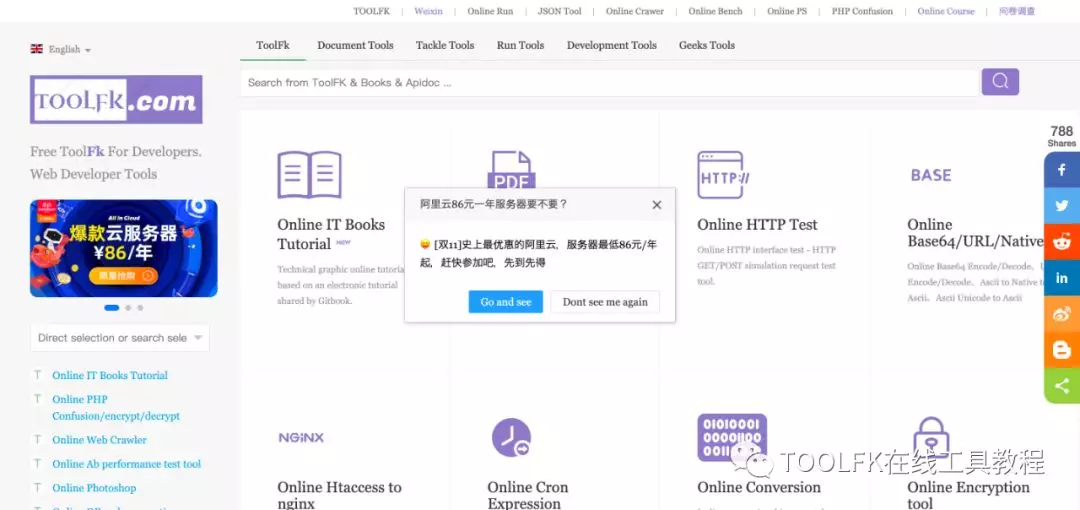Open Weixin link in top bar
This screenshot has height=510, width=1080.
(x=428, y=11)
